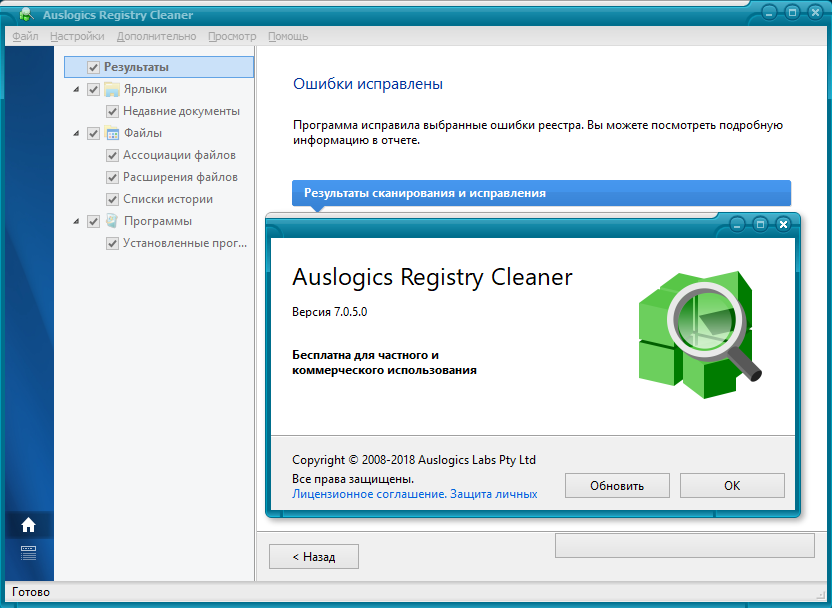Open the Дополнительно menu
Viewport: 832px width, 608px height.
coord(157,36)
